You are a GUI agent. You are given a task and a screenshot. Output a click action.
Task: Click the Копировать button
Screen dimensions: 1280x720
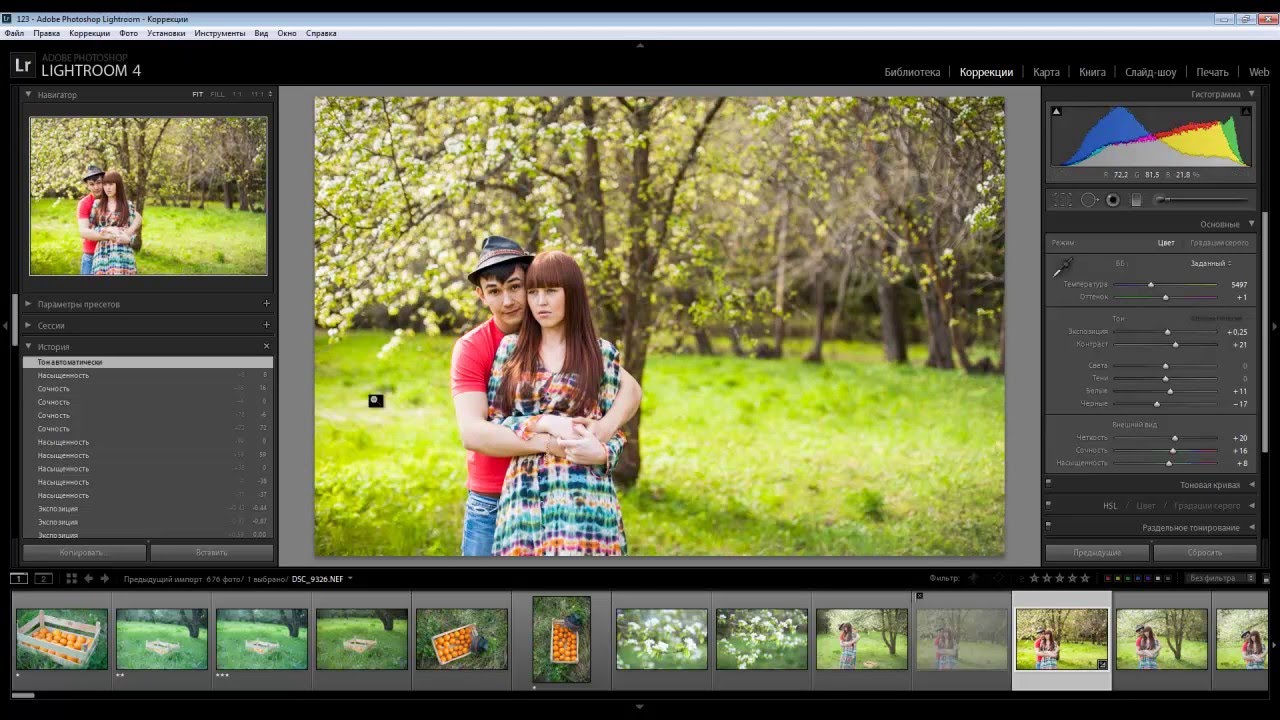[x=85, y=552]
